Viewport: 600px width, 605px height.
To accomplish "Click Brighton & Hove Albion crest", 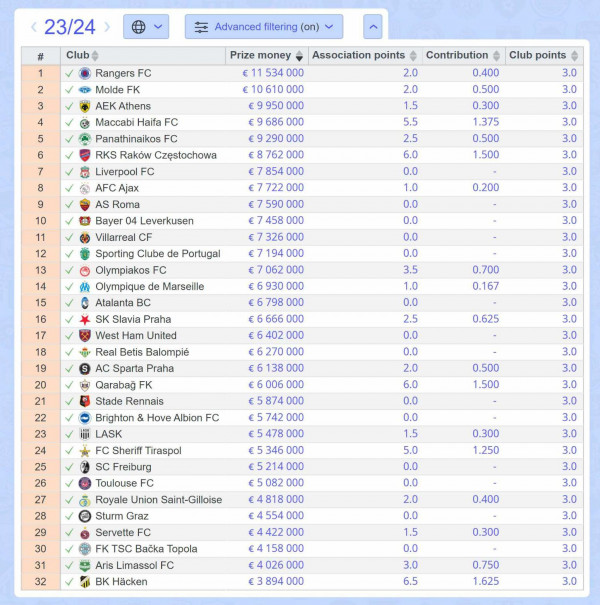I will [x=85, y=418].
